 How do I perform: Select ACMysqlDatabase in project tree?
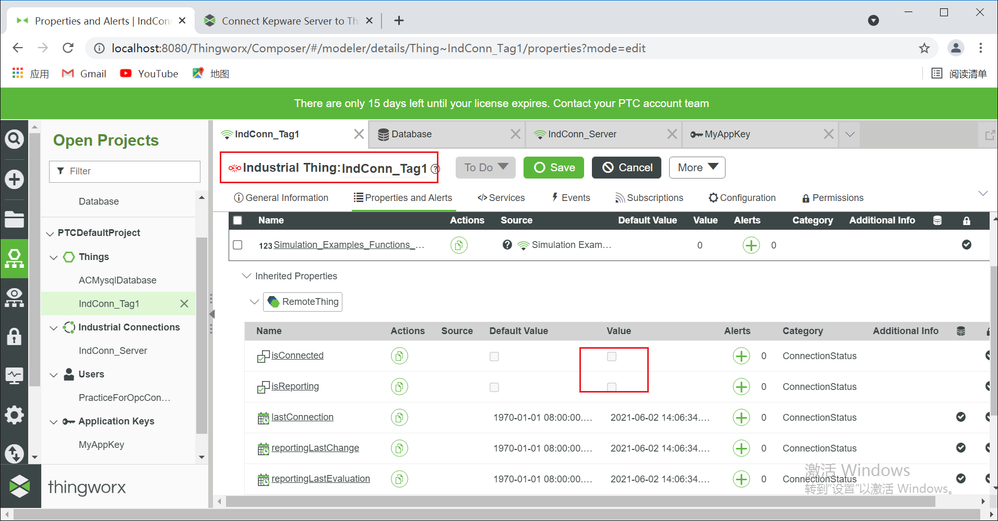118,281
